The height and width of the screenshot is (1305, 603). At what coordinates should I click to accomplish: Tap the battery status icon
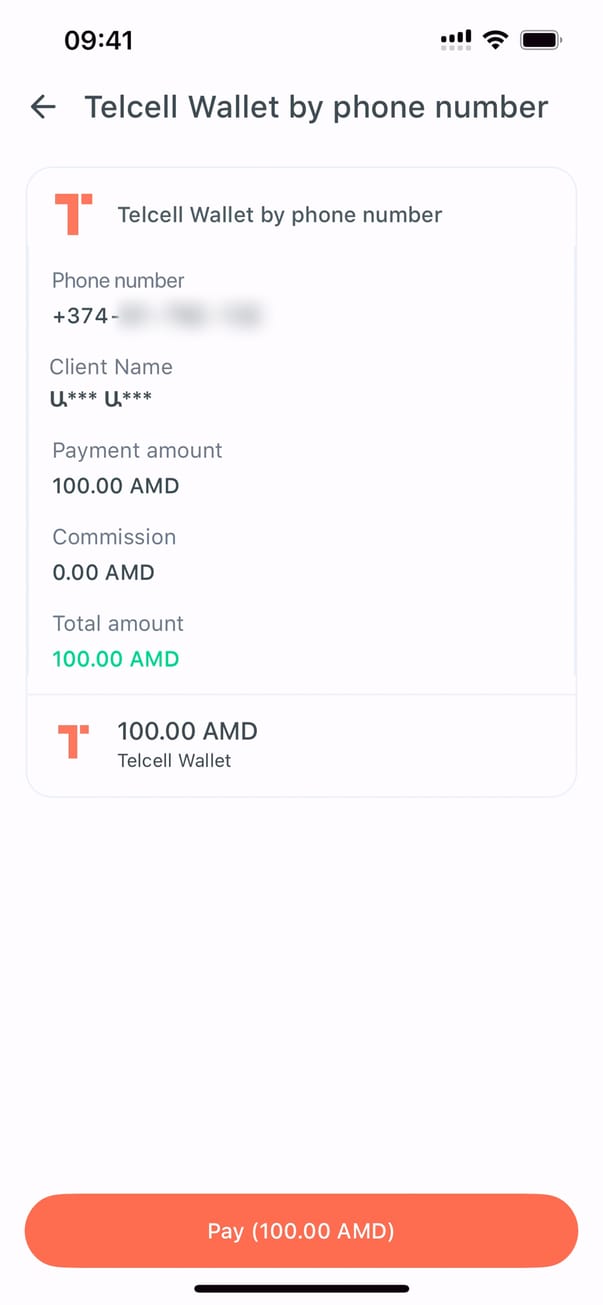coord(541,40)
